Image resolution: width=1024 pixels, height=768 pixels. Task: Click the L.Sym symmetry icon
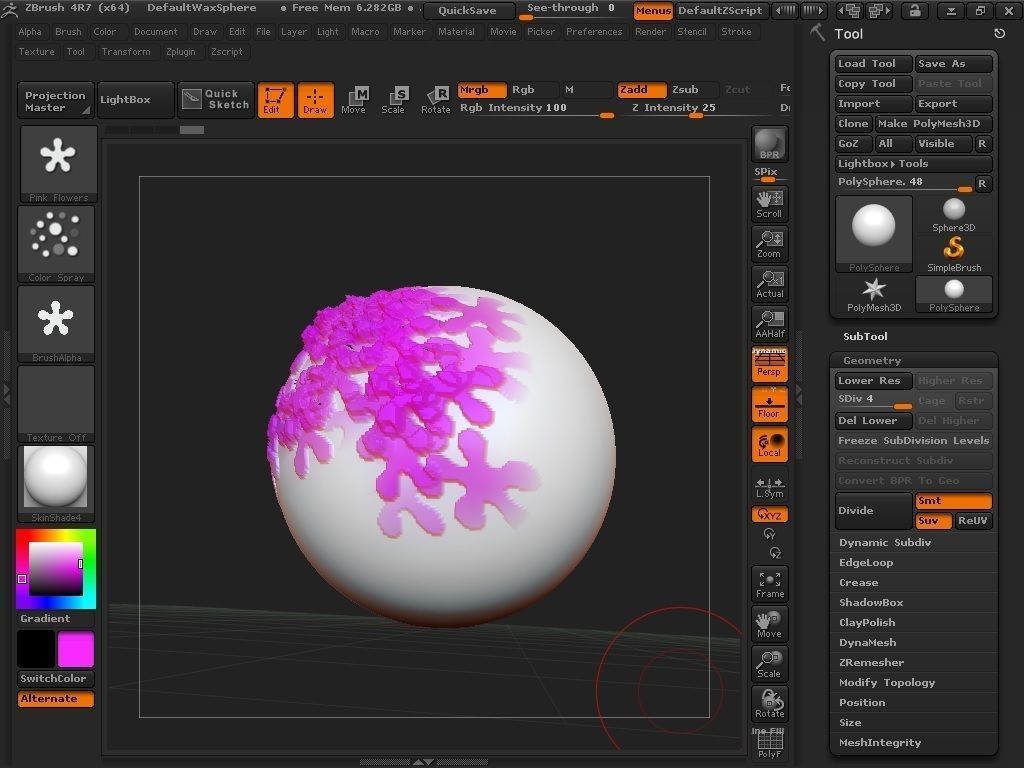tap(769, 487)
